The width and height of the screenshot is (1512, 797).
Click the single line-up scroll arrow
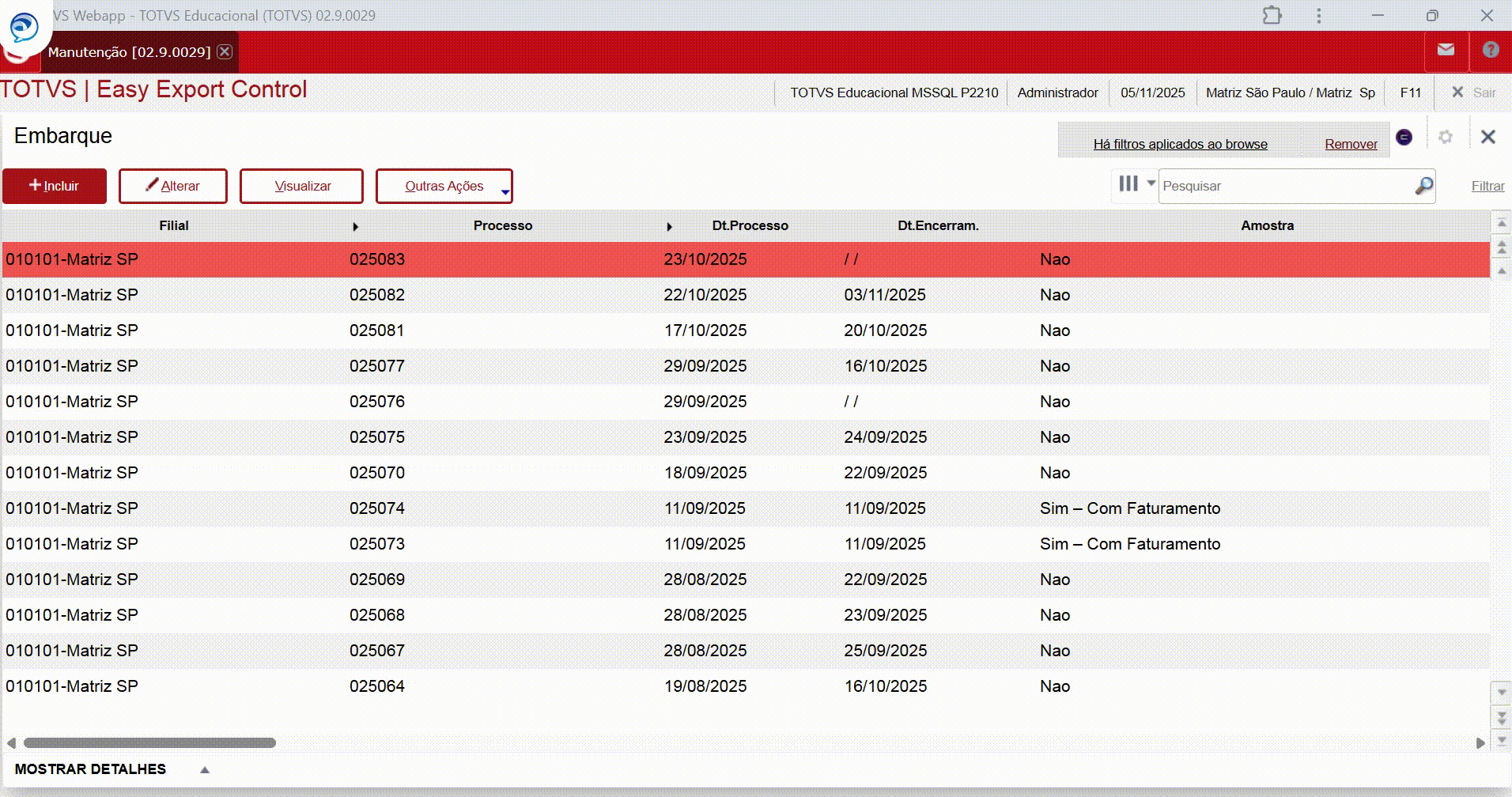[1501, 271]
